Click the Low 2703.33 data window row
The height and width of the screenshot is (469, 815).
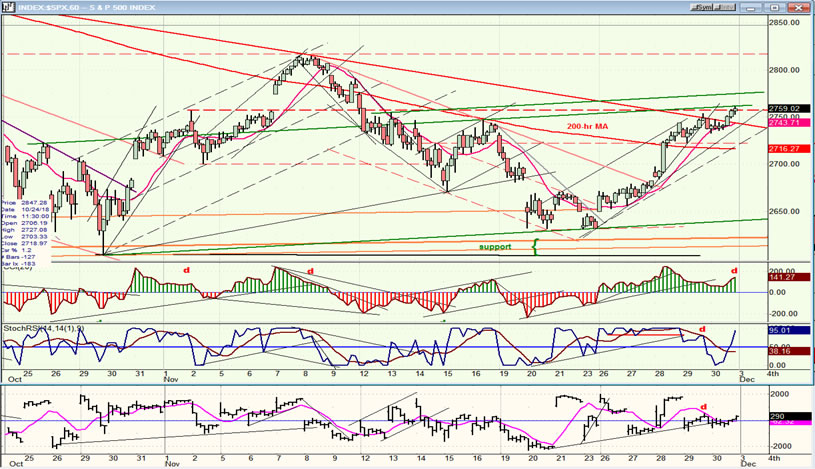pyautogui.click(x=24, y=237)
